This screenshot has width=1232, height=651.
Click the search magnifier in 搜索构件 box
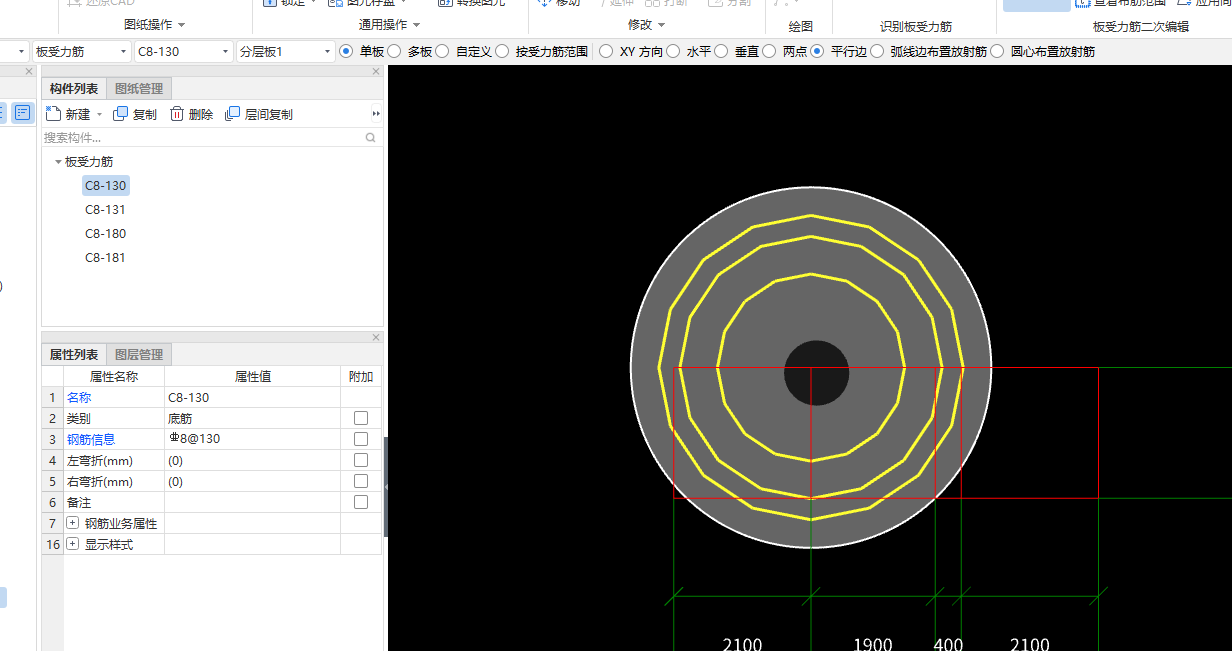[370, 138]
